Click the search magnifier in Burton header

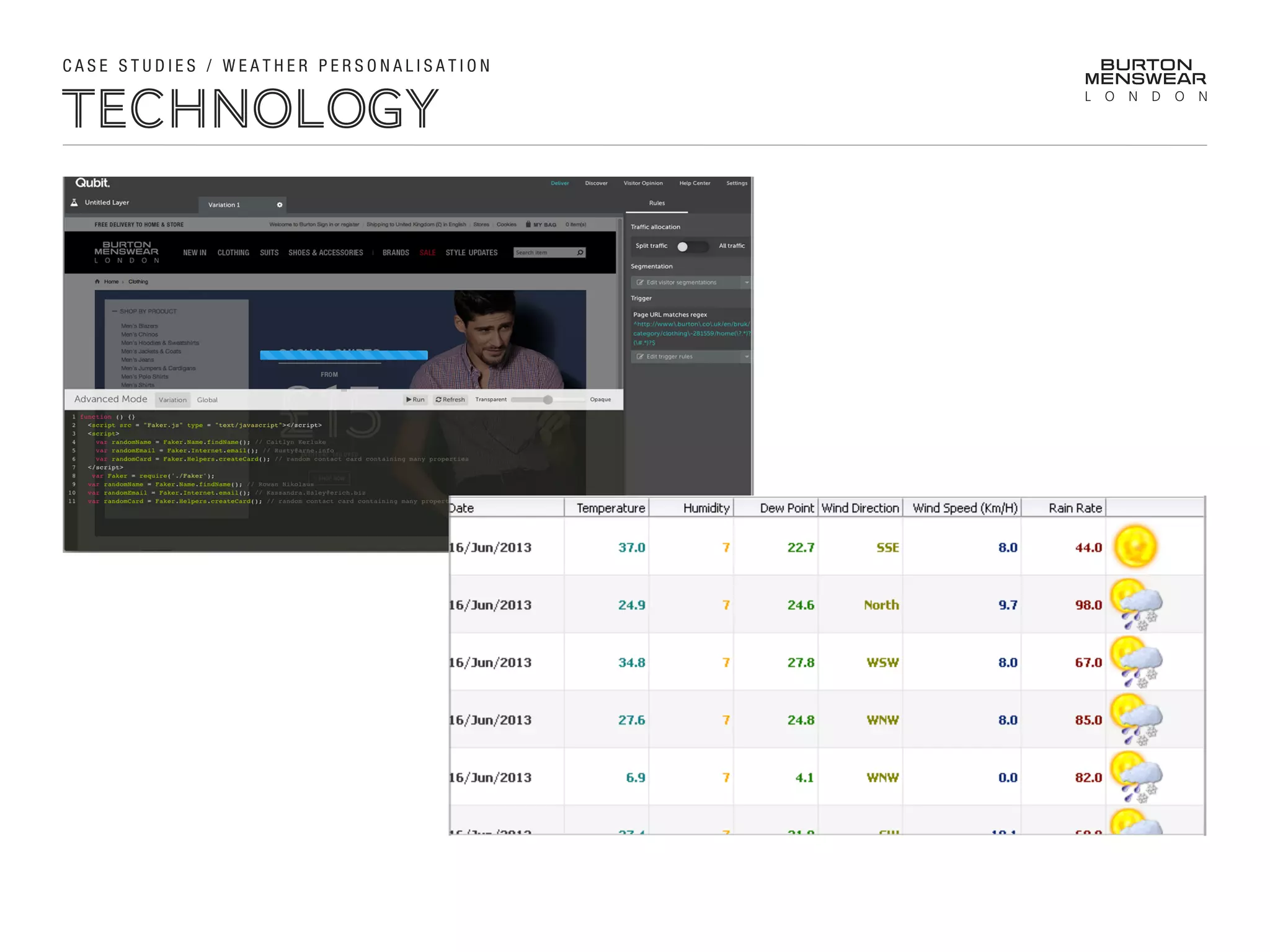click(580, 252)
